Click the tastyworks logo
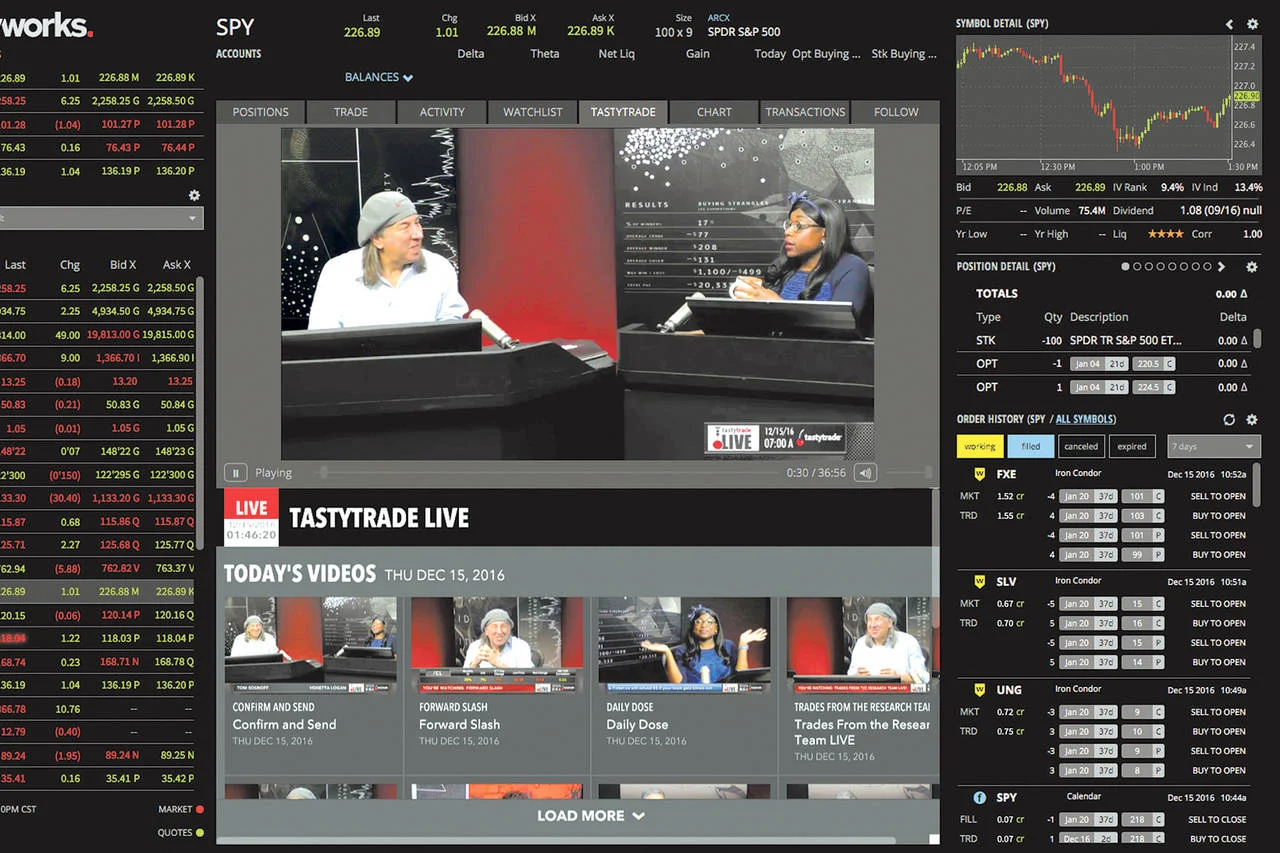This screenshot has height=853, width=1280. (47, 26)
